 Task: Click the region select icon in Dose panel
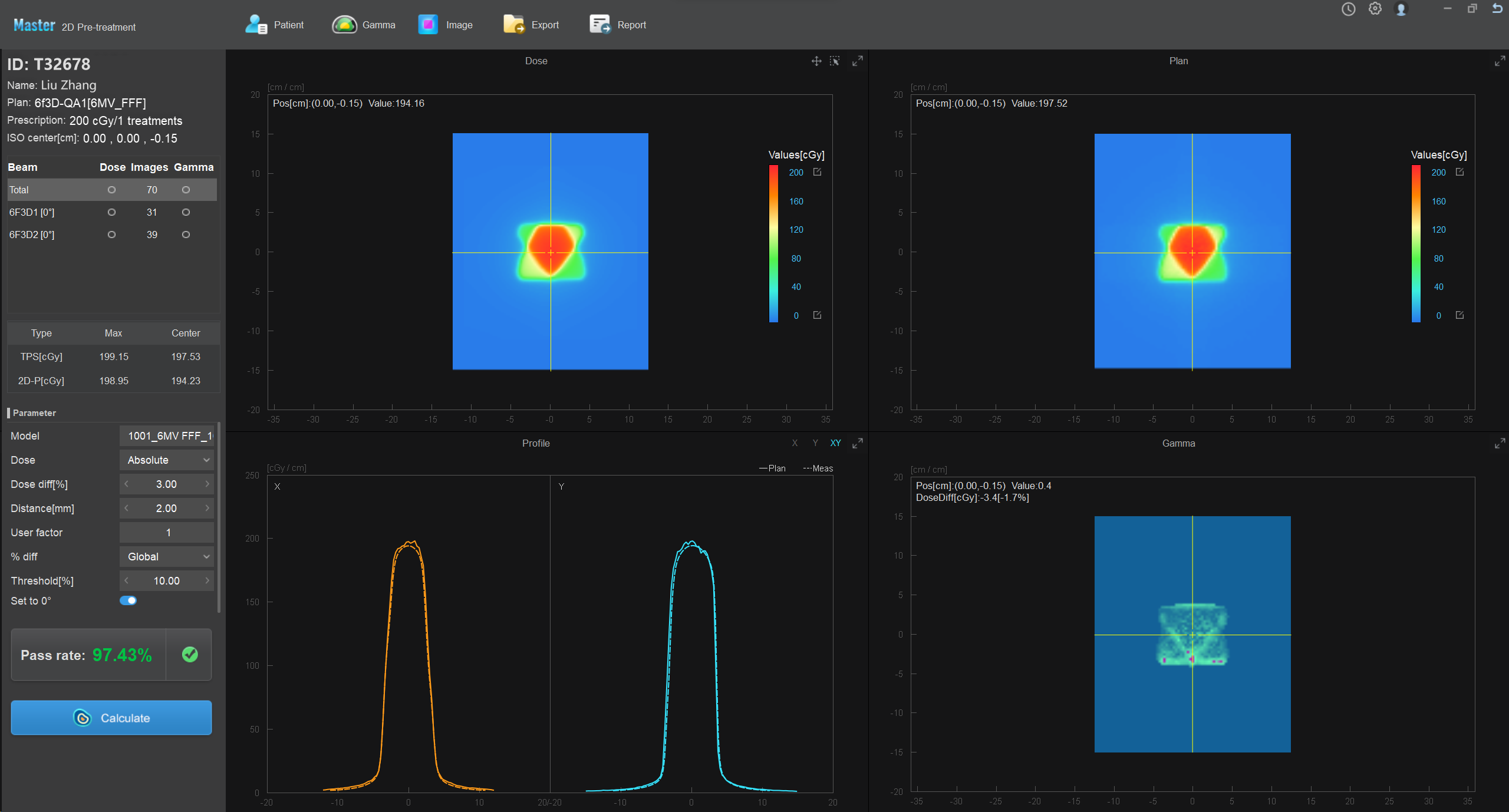click(x=835, y=61)
